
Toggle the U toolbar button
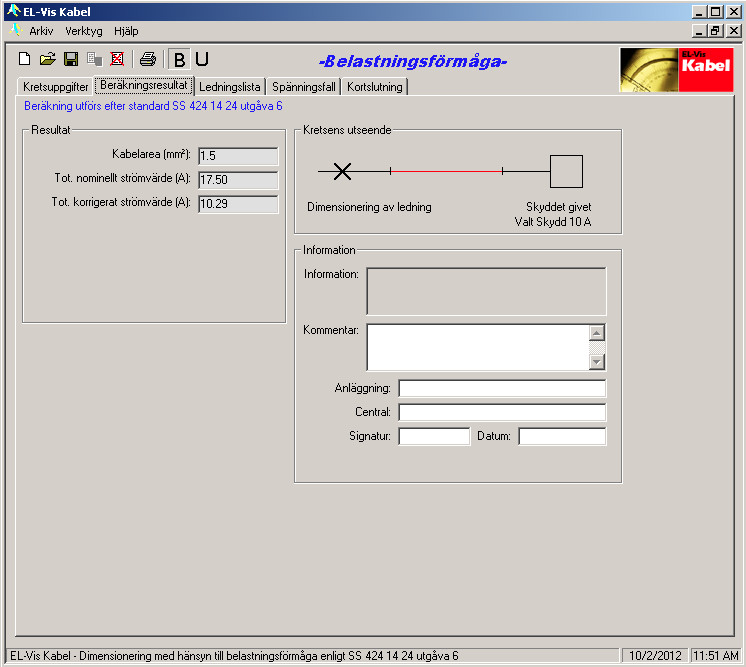pyautogui.click(x=202, y=59)
